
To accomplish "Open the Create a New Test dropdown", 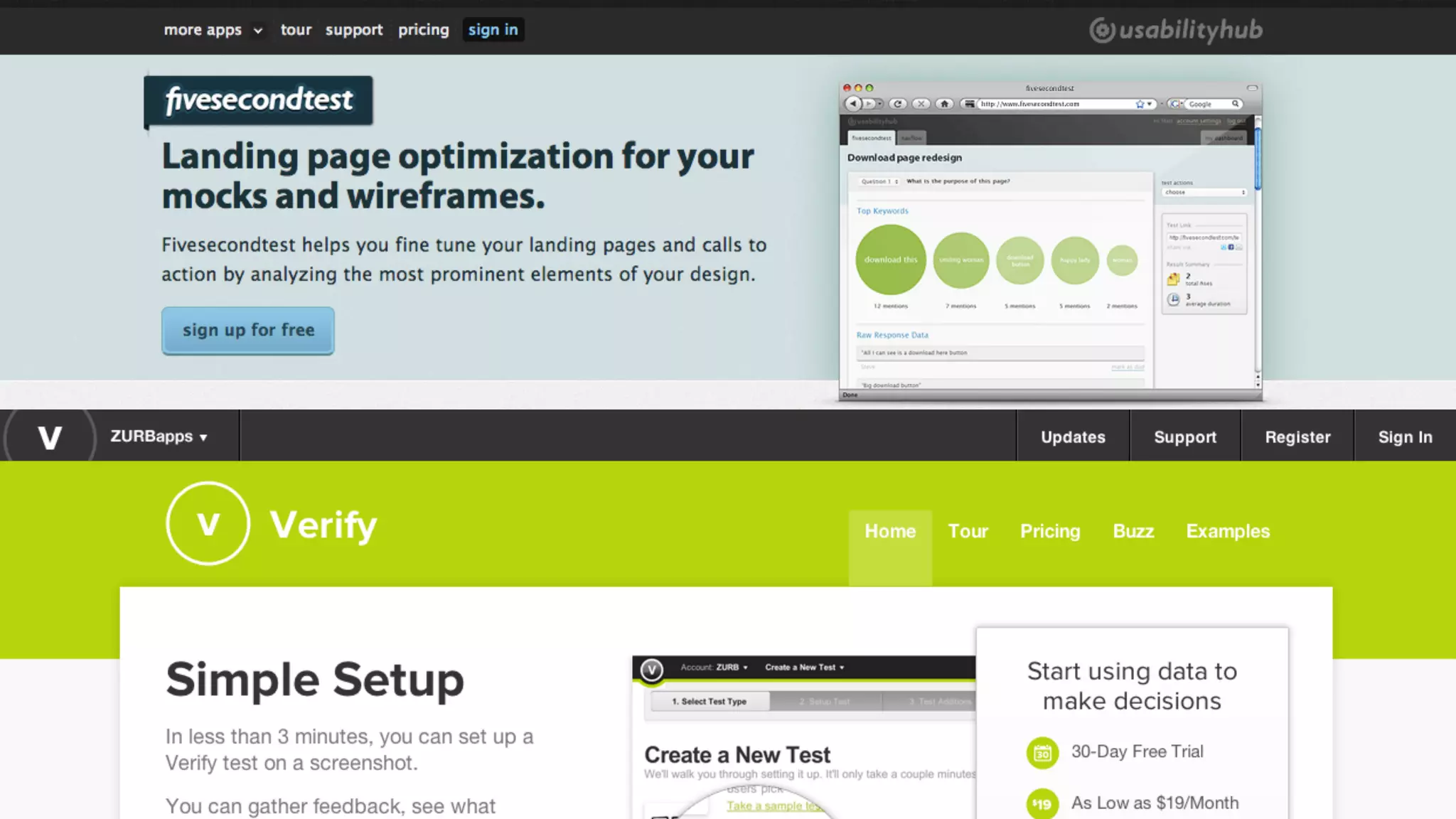I will (x=804, y=668).
